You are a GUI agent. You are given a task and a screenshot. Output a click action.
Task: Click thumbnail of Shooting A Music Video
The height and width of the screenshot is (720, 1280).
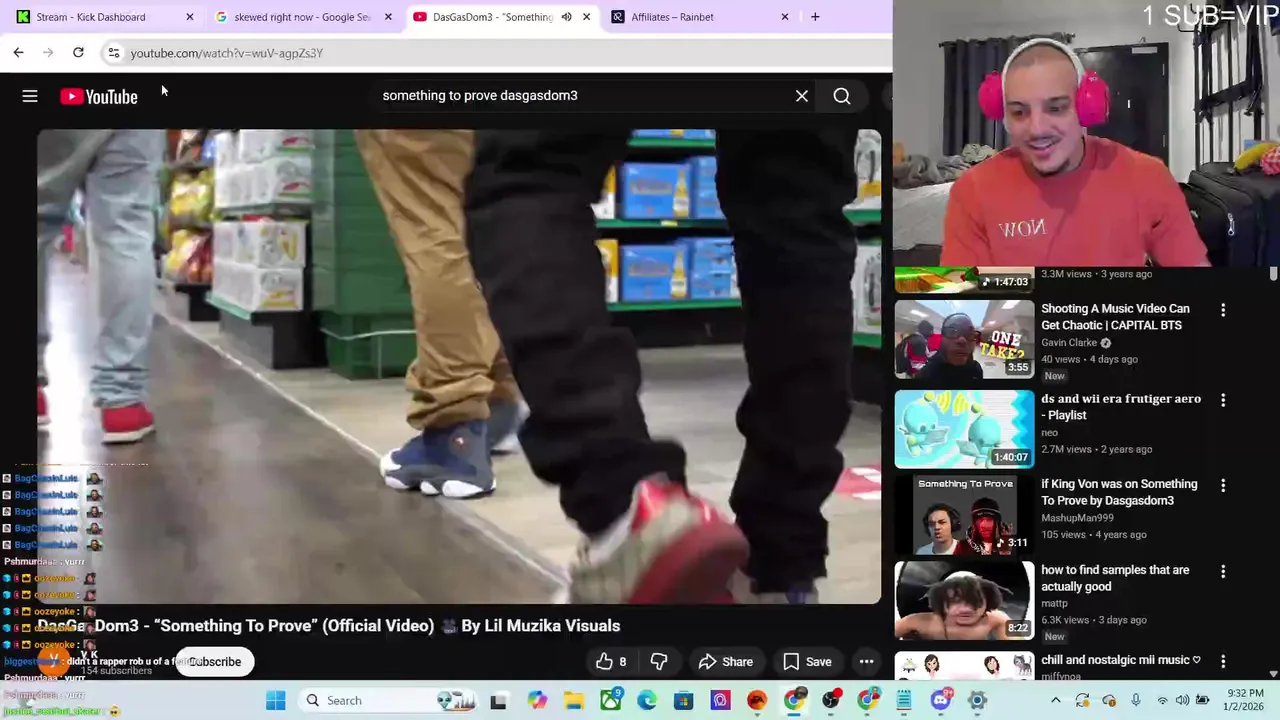click(x=964, y=340)
